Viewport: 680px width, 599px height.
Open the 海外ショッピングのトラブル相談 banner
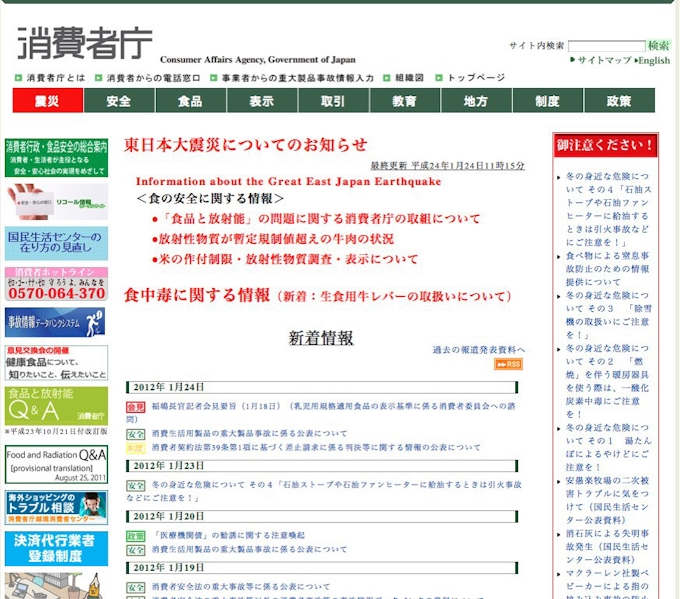(x=56, y=508)
